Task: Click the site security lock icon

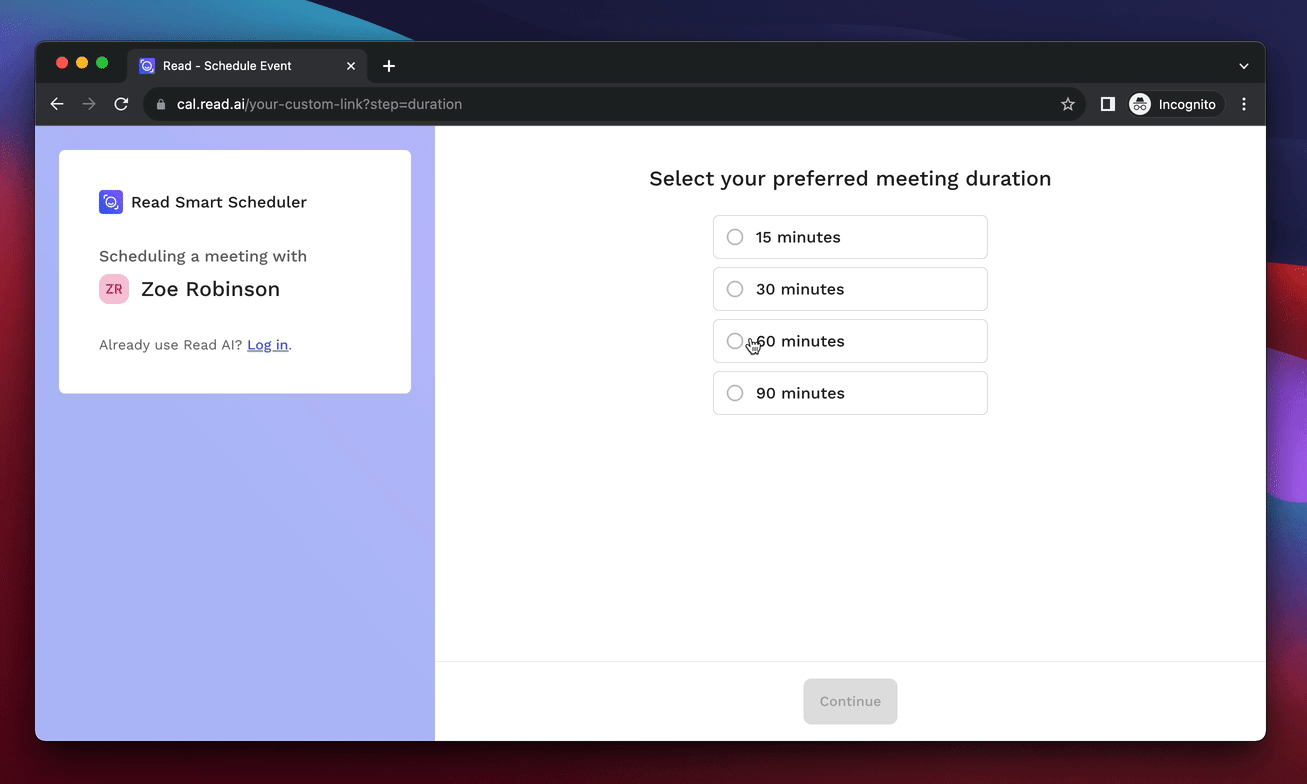Action: tap(161, 104)
